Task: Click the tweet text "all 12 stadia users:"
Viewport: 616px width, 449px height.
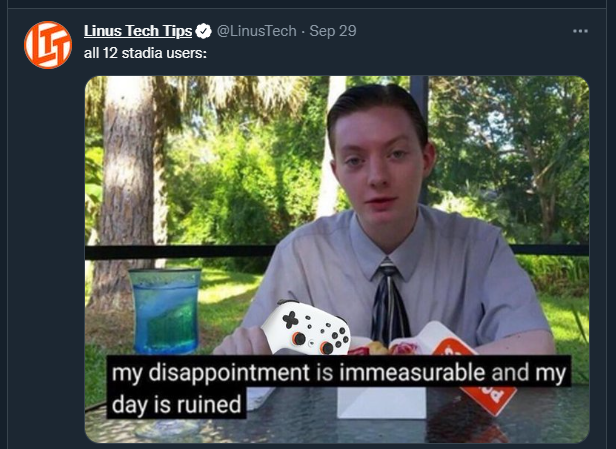Action: point(145,53)
